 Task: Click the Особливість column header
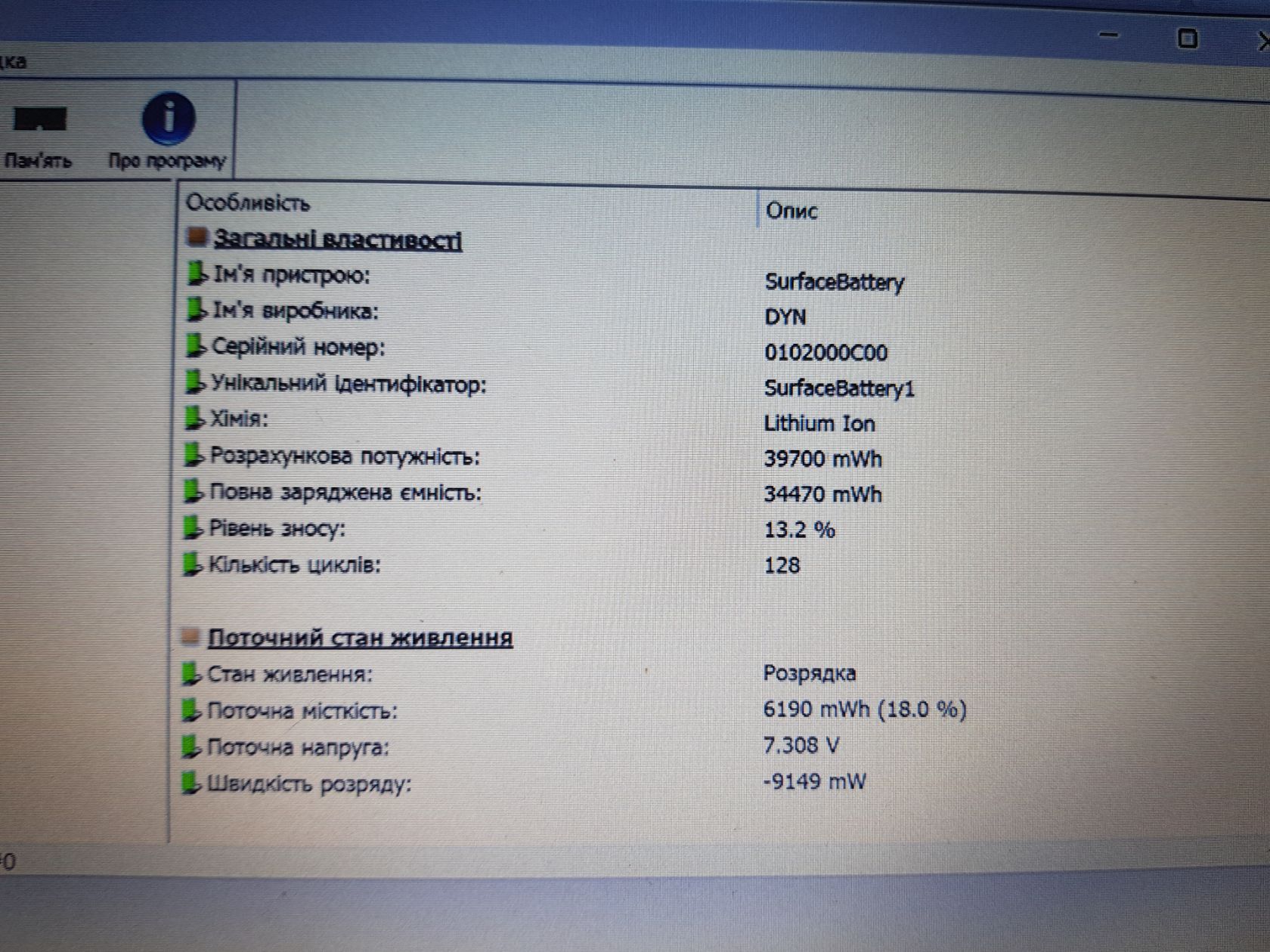coord(248,202)
